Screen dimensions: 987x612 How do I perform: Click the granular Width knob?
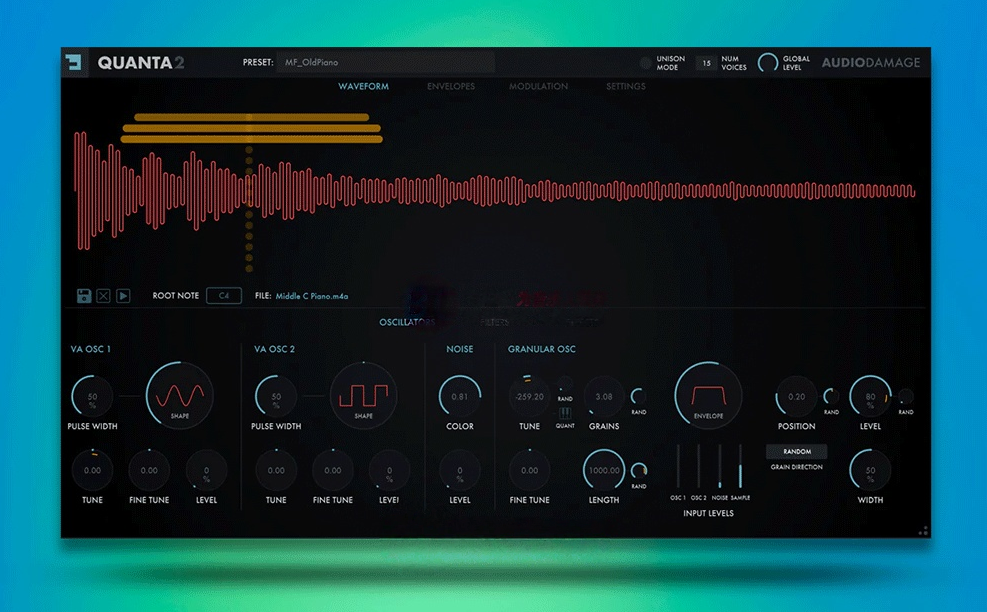click(x=871, y=470)
